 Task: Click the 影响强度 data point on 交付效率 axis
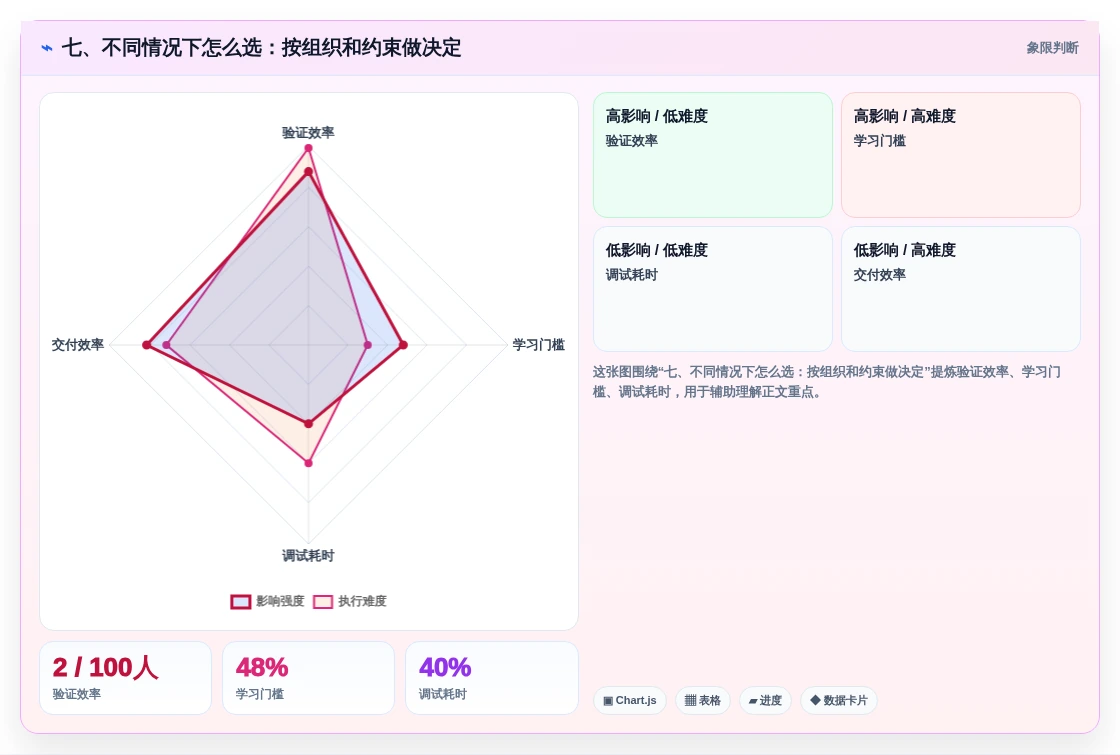coord(147,345)
